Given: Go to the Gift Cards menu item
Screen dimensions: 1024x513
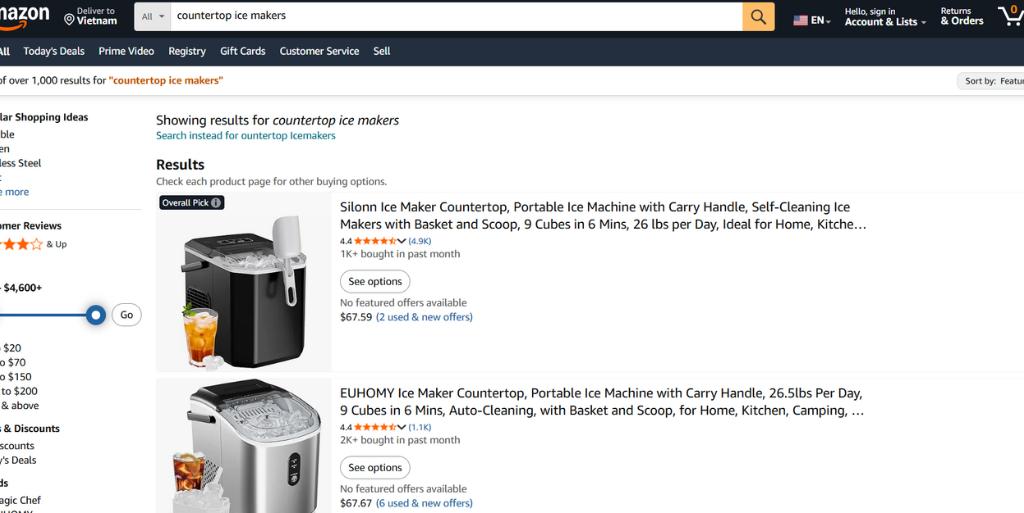Looking at the screenshot, I should click(x=243, y=51).
